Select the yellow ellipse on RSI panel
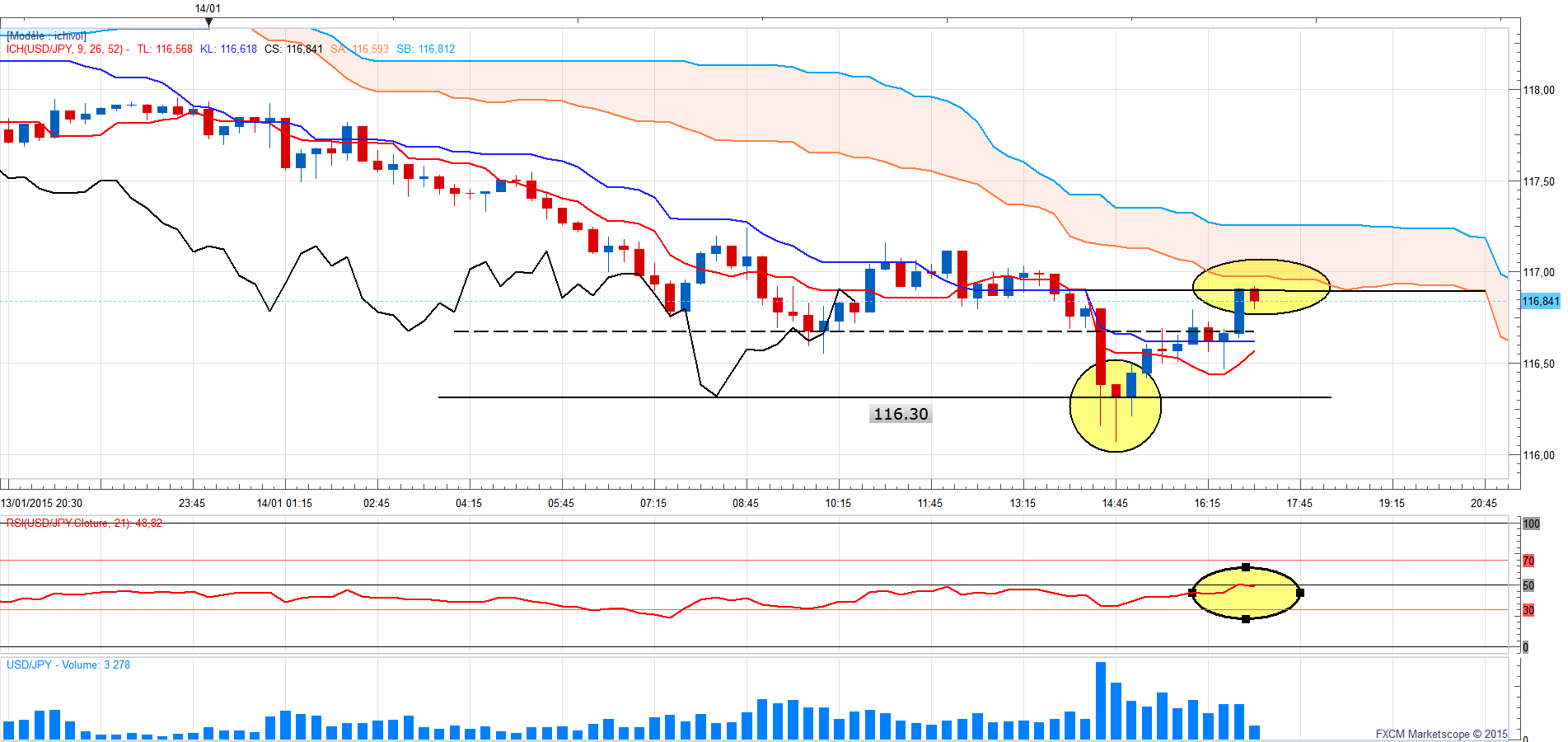The width and height of the screenshot is (1568, 742). click(1246, 593)
